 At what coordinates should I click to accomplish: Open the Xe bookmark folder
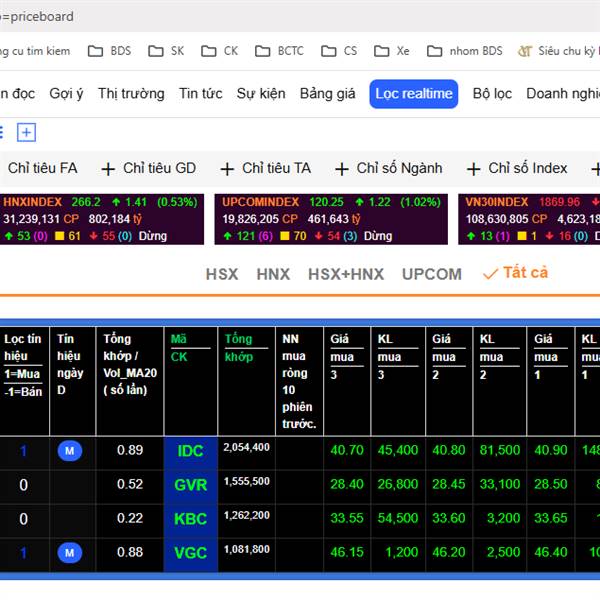pos(391,51)
